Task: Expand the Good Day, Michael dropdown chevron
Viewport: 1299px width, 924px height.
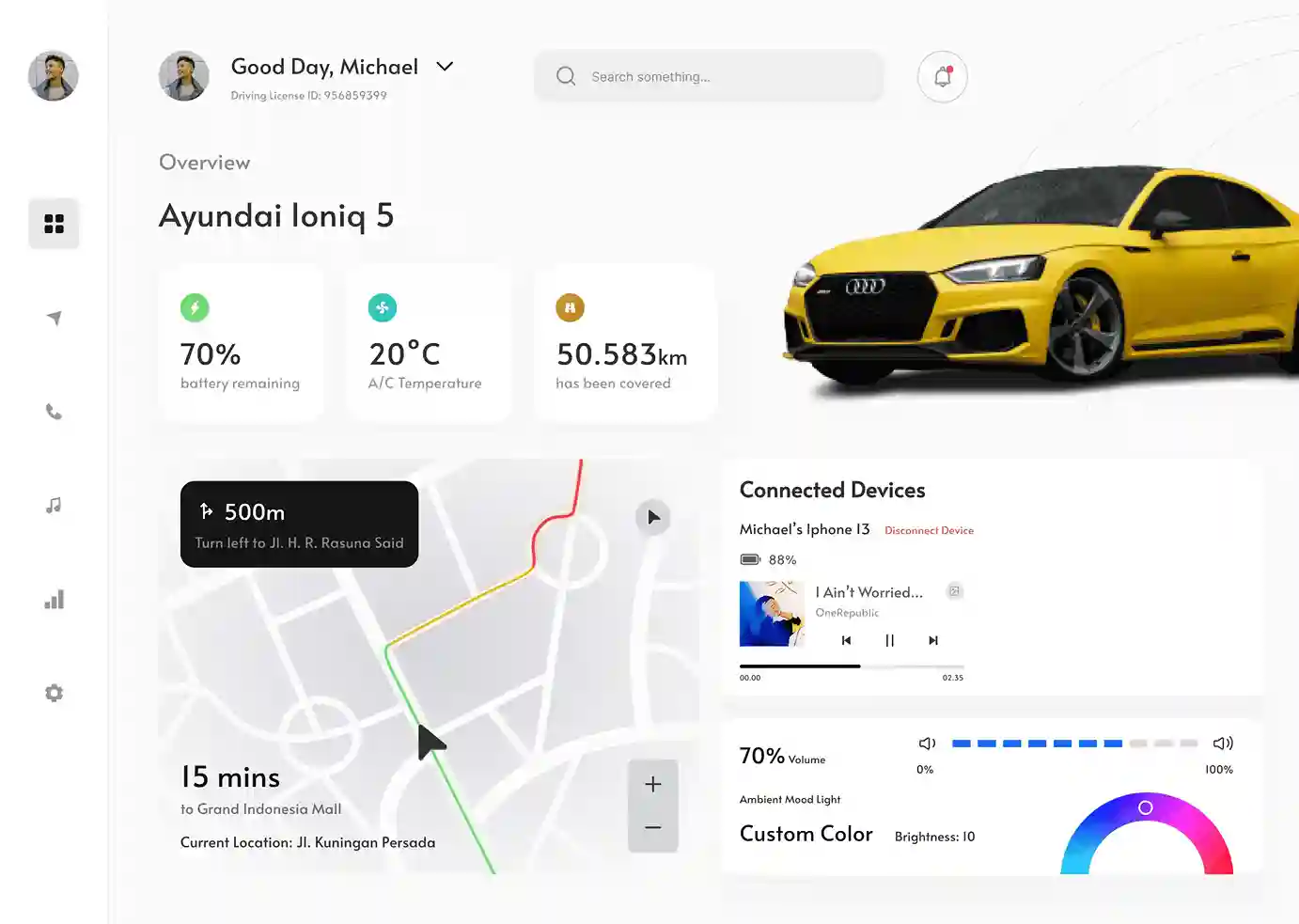Action: [445, 66]
